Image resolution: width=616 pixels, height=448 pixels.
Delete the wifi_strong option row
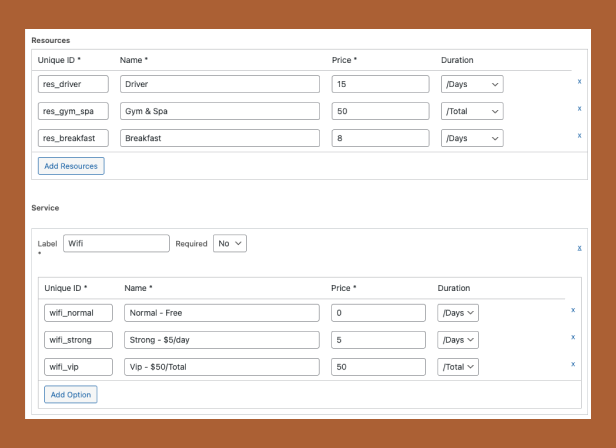(573, 337)
